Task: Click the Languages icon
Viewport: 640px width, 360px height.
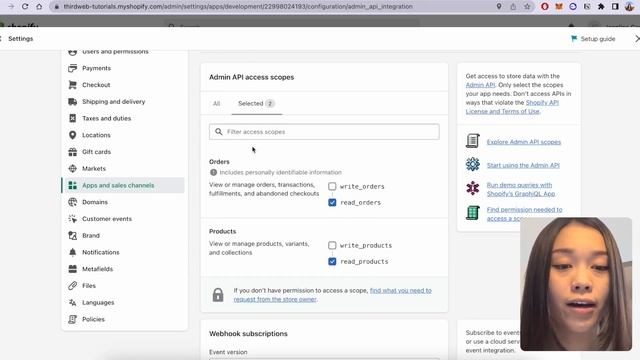Action: click(73, 302)
